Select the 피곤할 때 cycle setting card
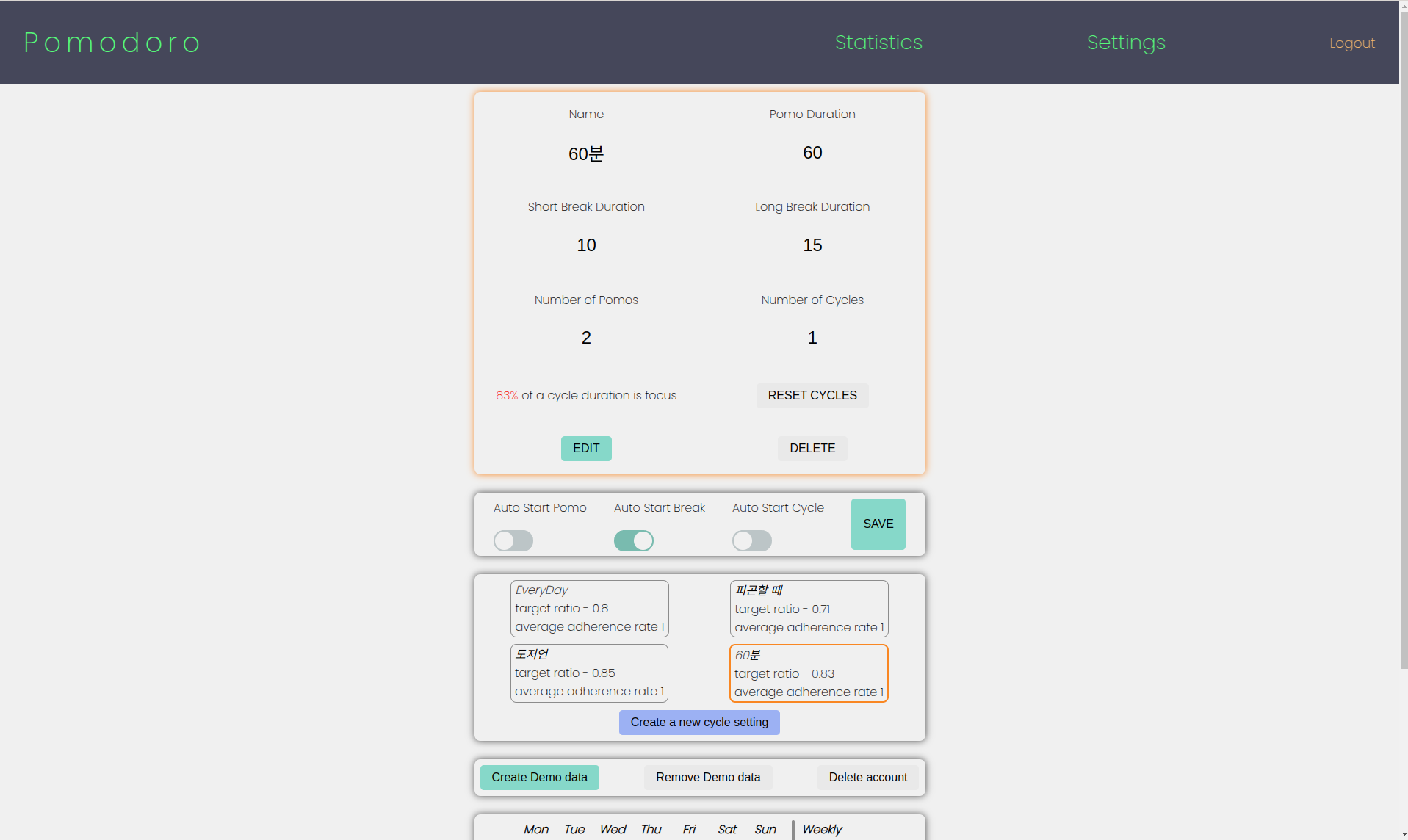 (809, 609)
